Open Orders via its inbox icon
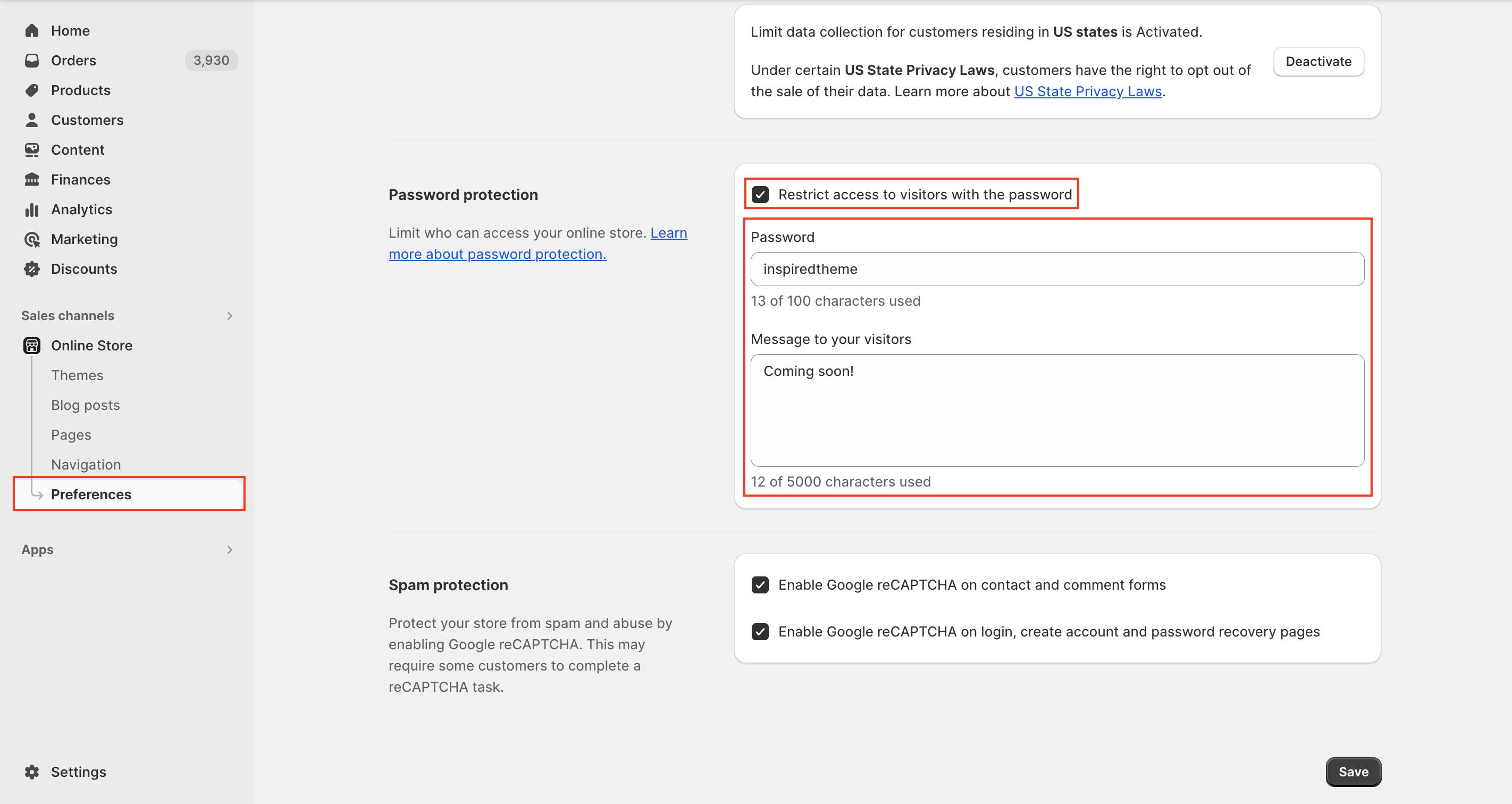The image size is (1512, 804). [x=32, y=61]
